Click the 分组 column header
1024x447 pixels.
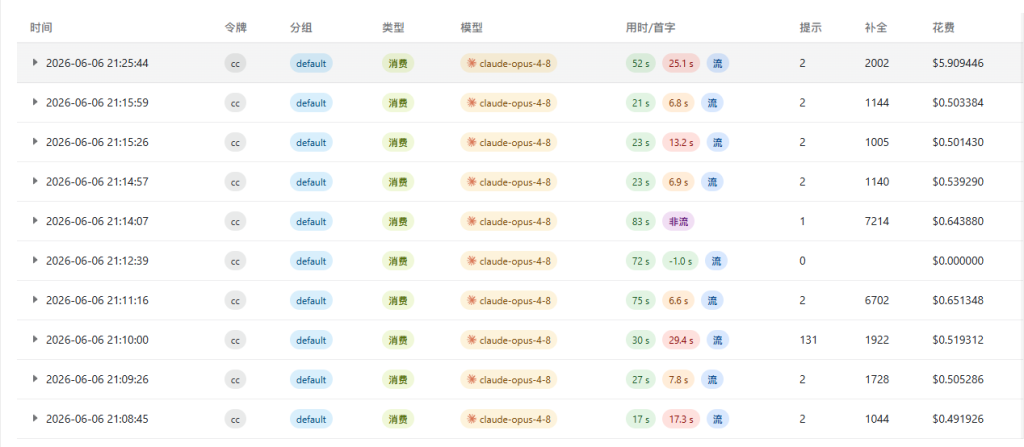[x=301, y=28]
